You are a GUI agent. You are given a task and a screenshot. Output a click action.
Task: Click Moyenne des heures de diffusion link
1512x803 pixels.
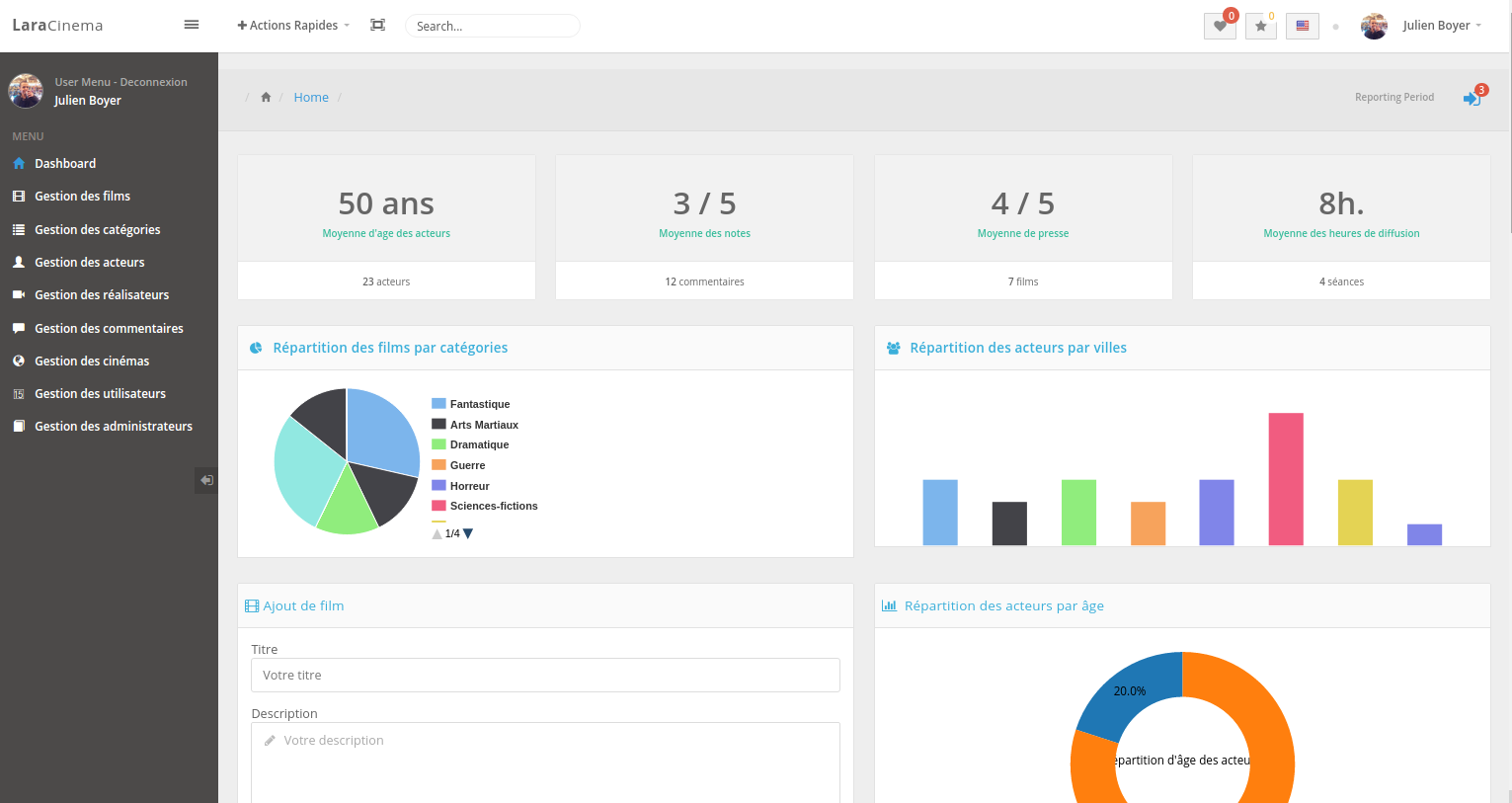coord(1341,233)
